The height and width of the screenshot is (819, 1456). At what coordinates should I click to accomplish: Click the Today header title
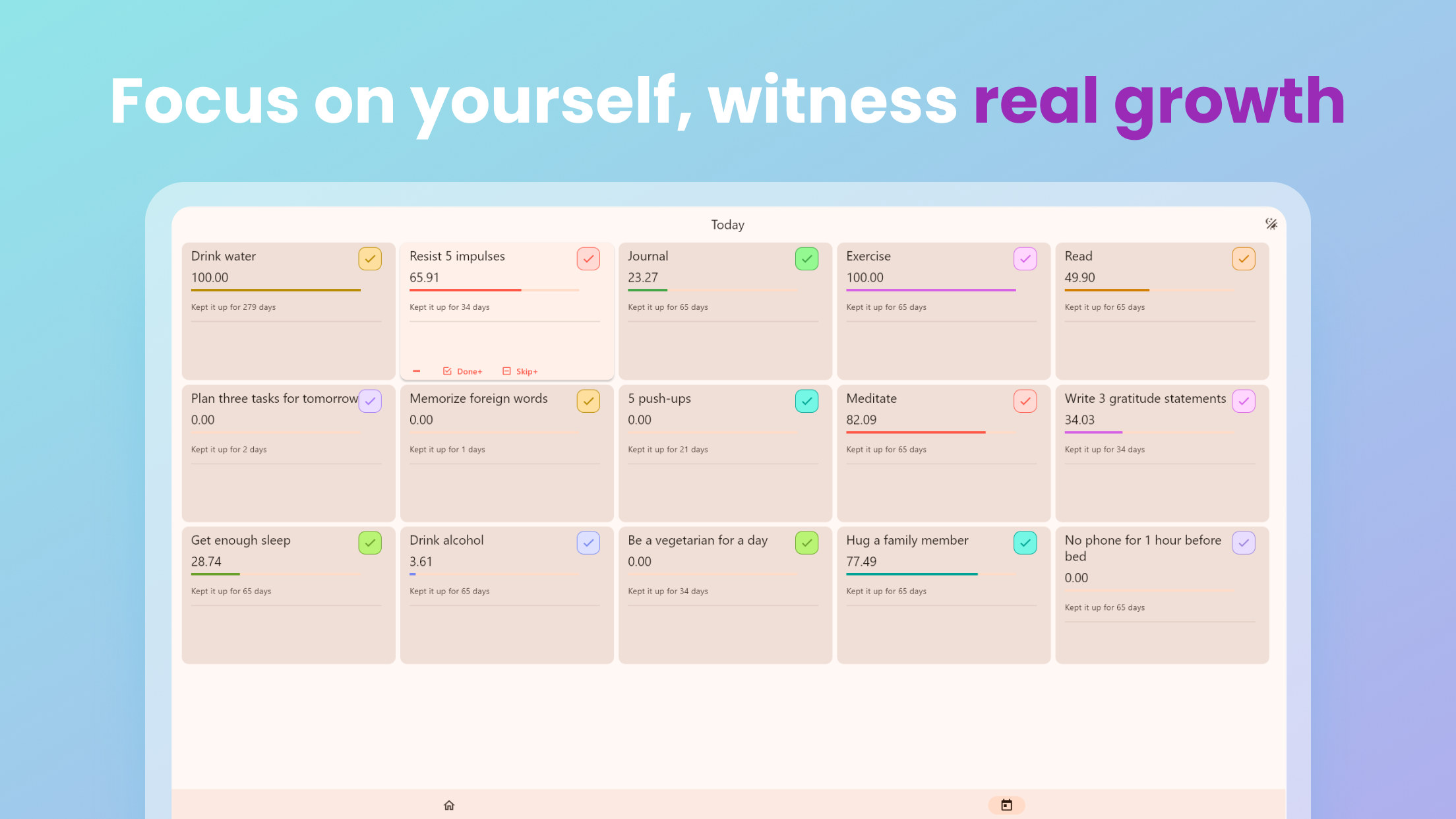point(727,225)
